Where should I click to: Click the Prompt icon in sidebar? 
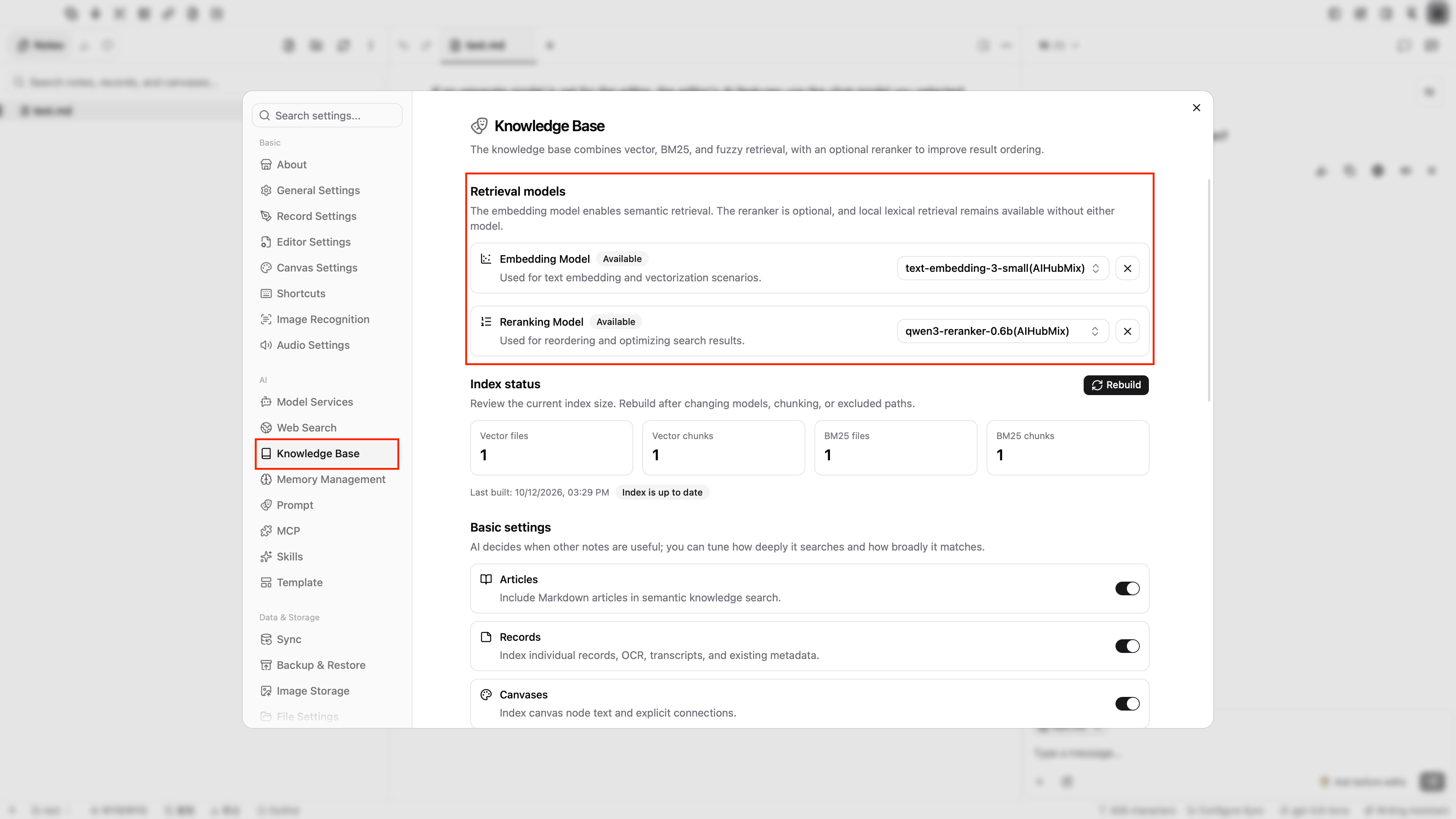click(x=266, y=505)
